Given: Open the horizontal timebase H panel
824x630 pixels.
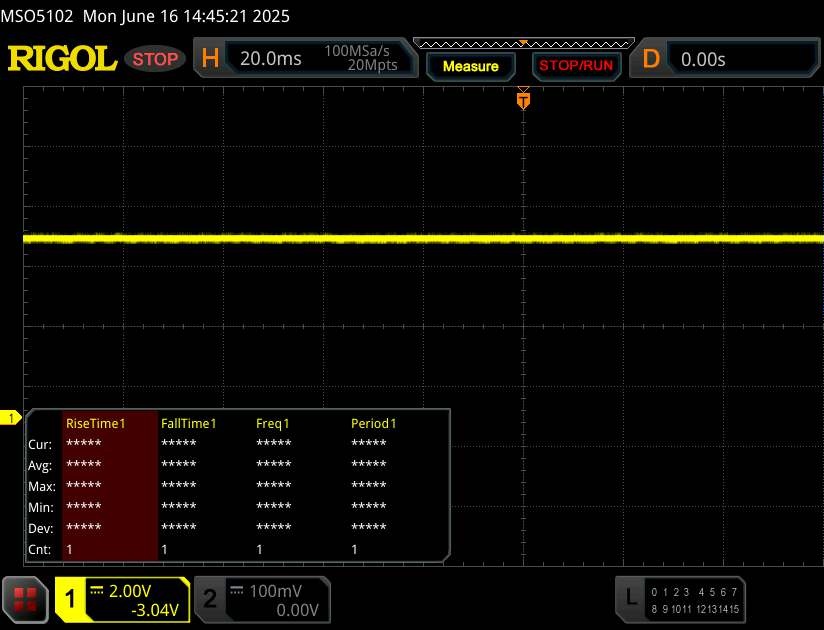Looking at the screenshot, I should tap(210, 58).
